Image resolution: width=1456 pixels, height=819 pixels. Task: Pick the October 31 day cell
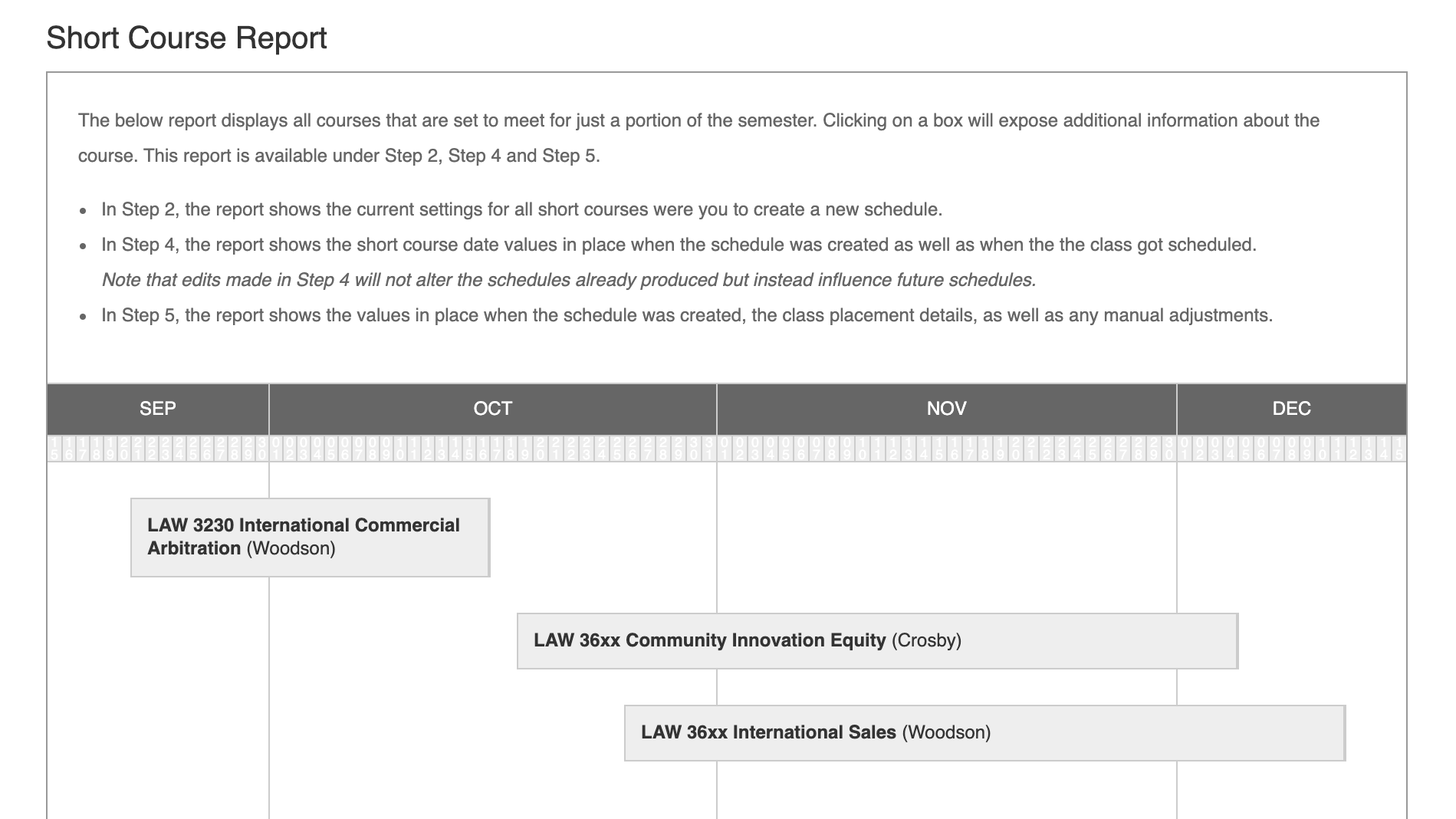(x=709, y=449)
